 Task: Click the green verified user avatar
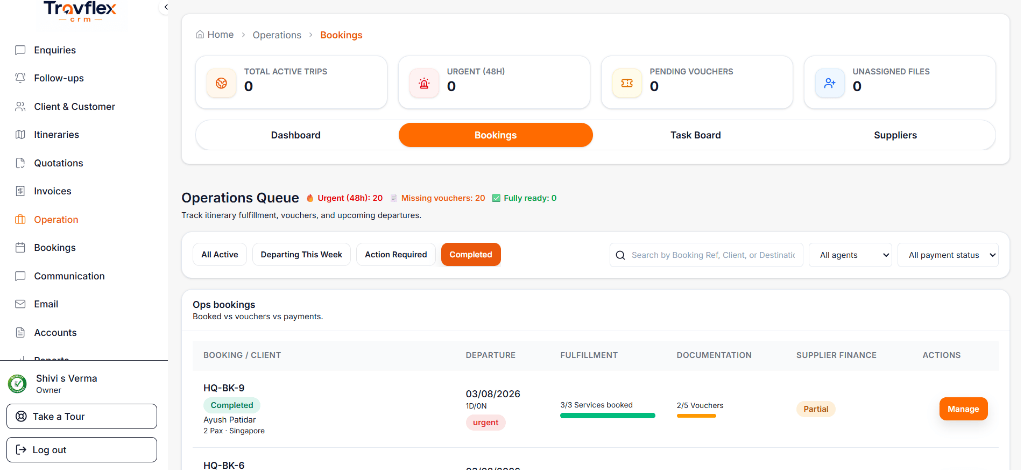point(17,384)
